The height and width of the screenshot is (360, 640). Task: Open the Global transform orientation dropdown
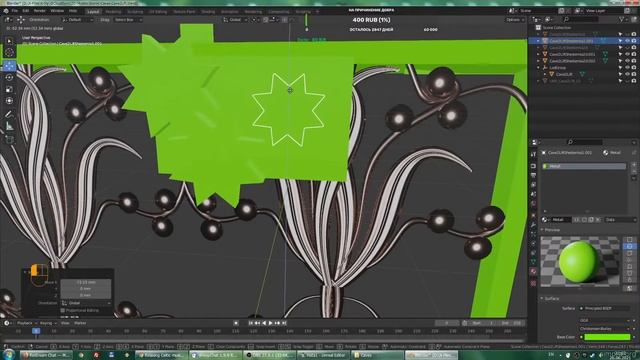pyautogui.click(x=236, y=20)
